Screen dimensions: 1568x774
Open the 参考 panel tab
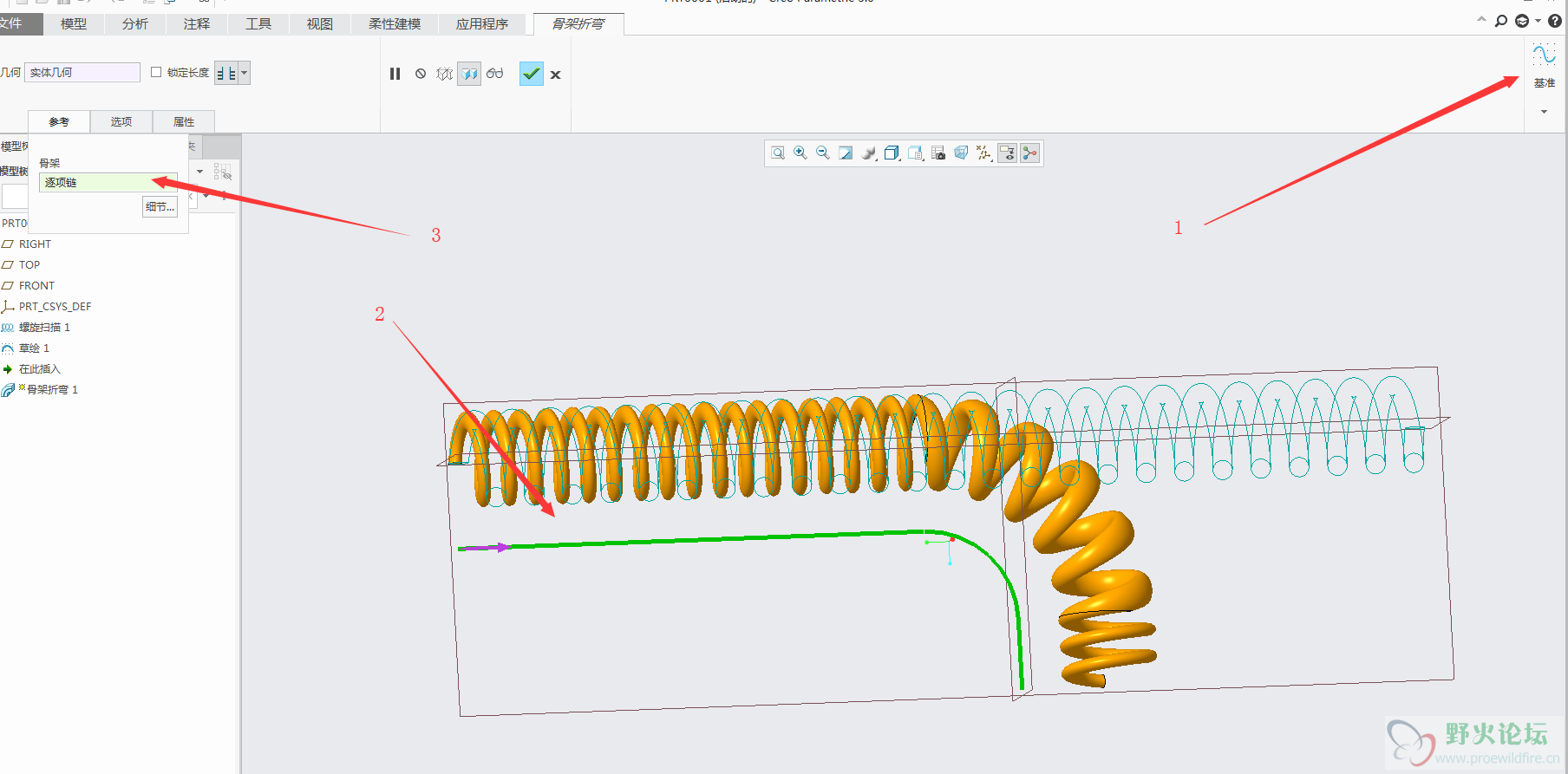(59, 122)
